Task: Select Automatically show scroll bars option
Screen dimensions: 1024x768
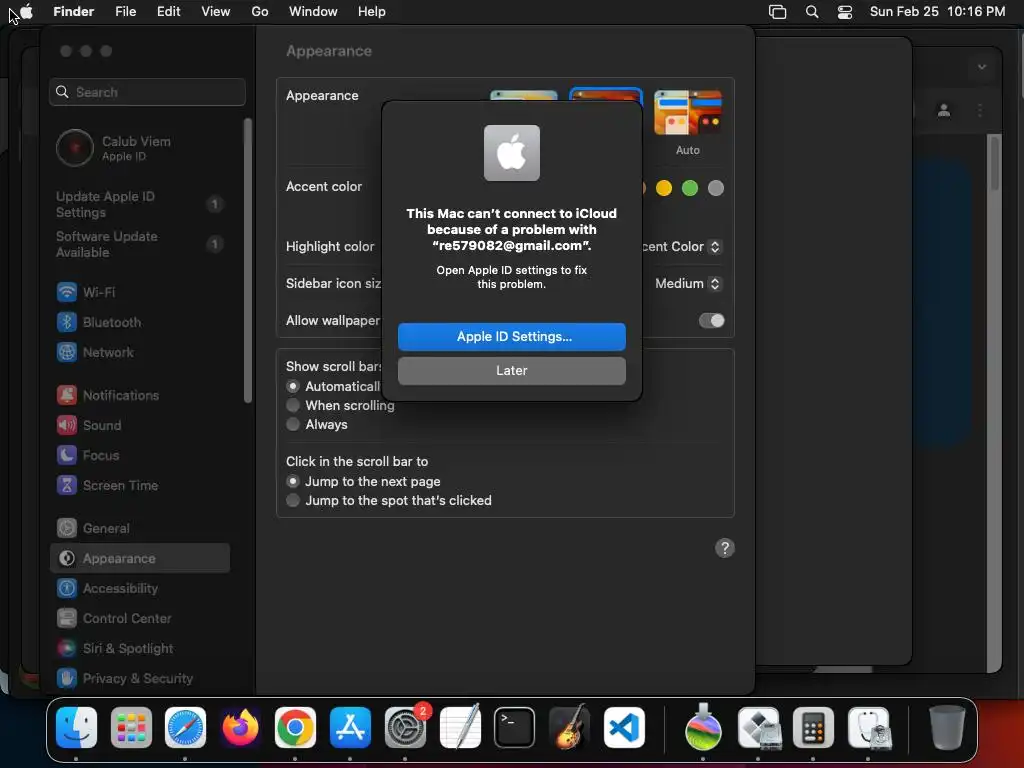Action: 293,387
